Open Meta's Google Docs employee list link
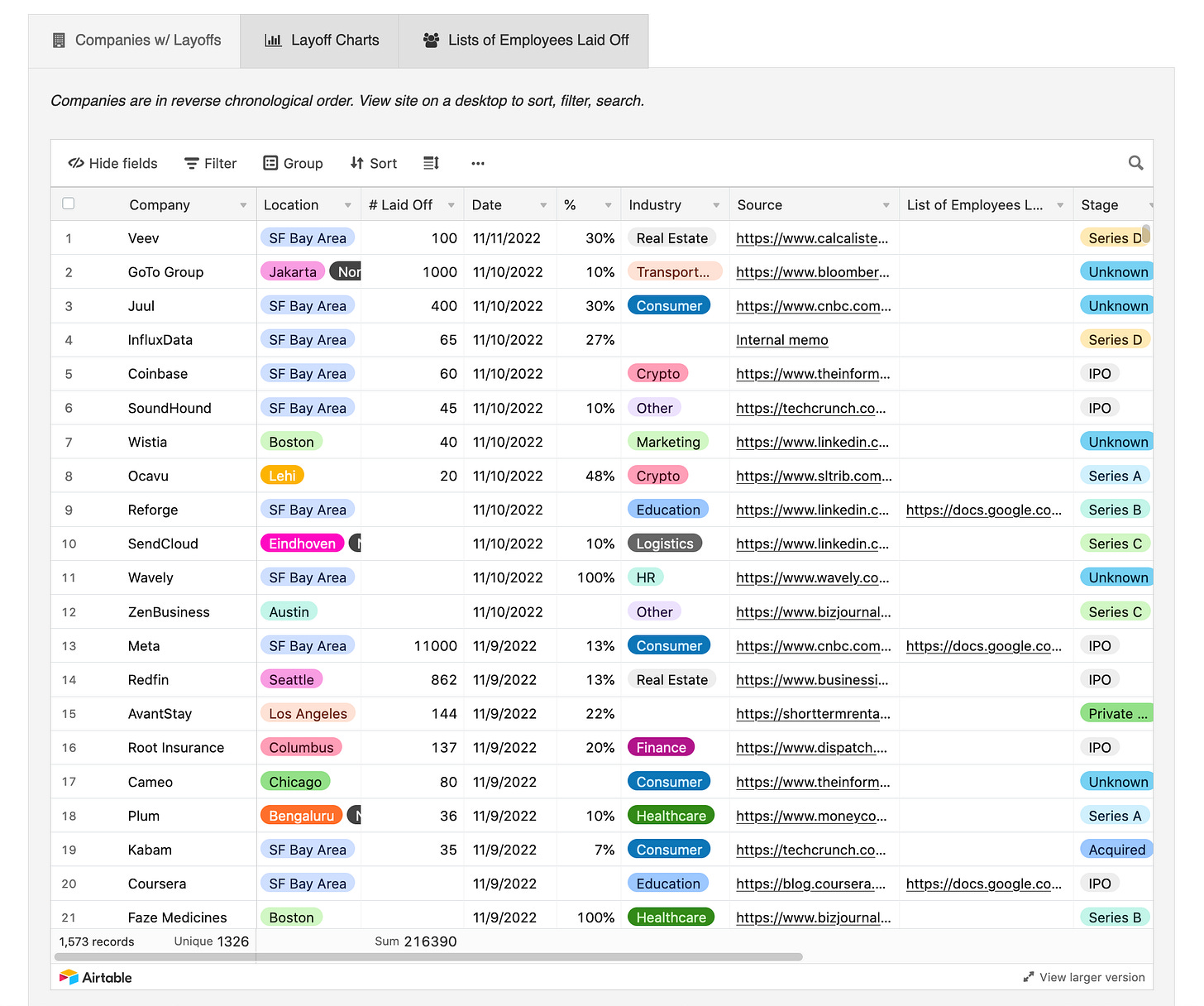The image size is (1204, 1006). point(984,646)
